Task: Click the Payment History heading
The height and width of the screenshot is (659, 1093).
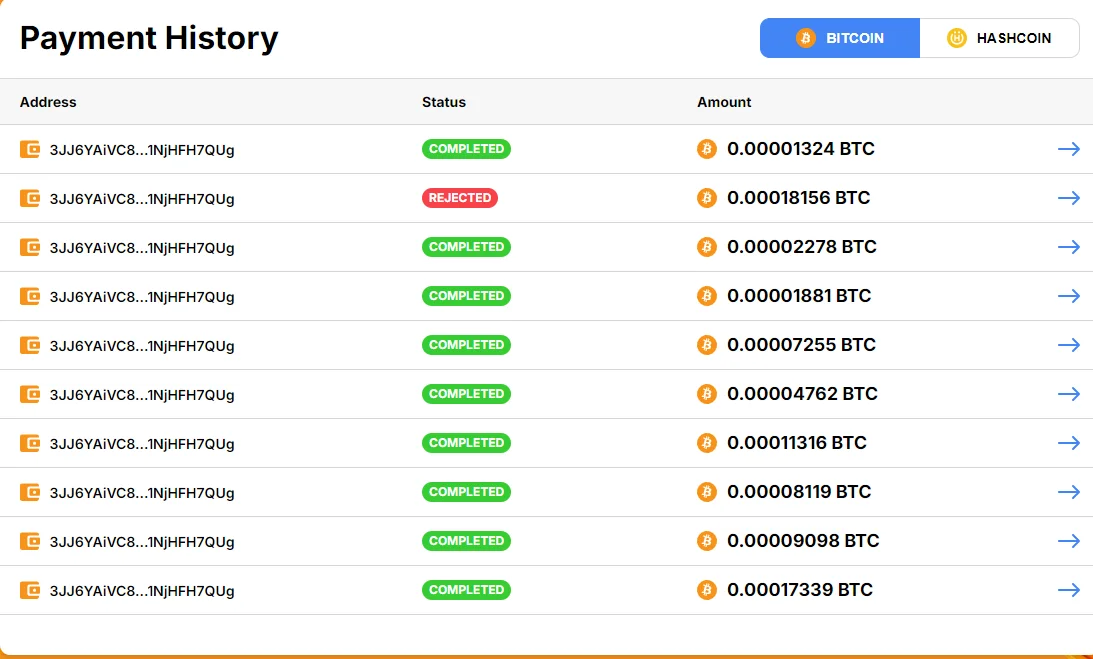Action: click(x=149, y=38)
